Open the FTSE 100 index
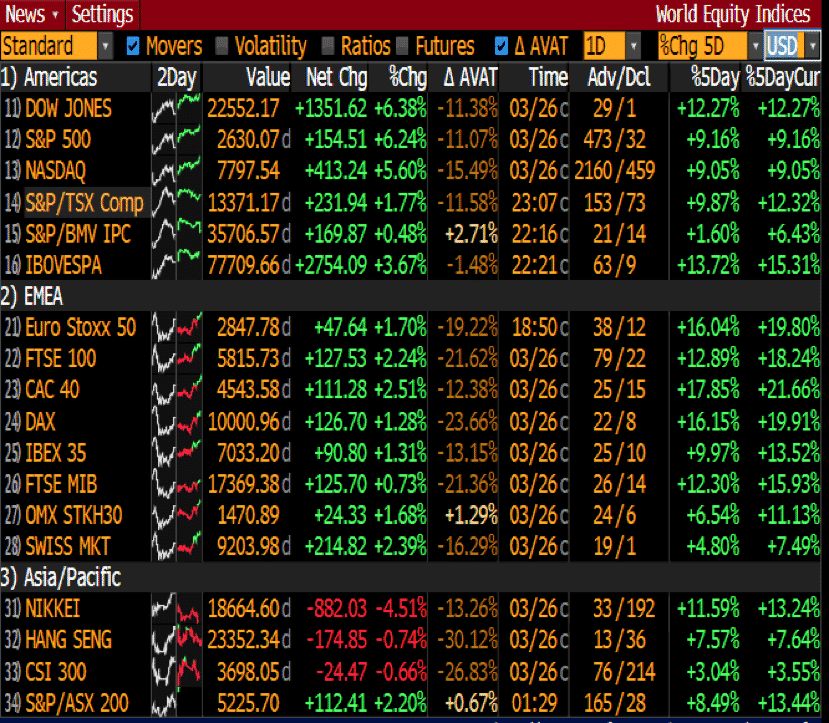 pyautogui.click(x=61, y=359)
